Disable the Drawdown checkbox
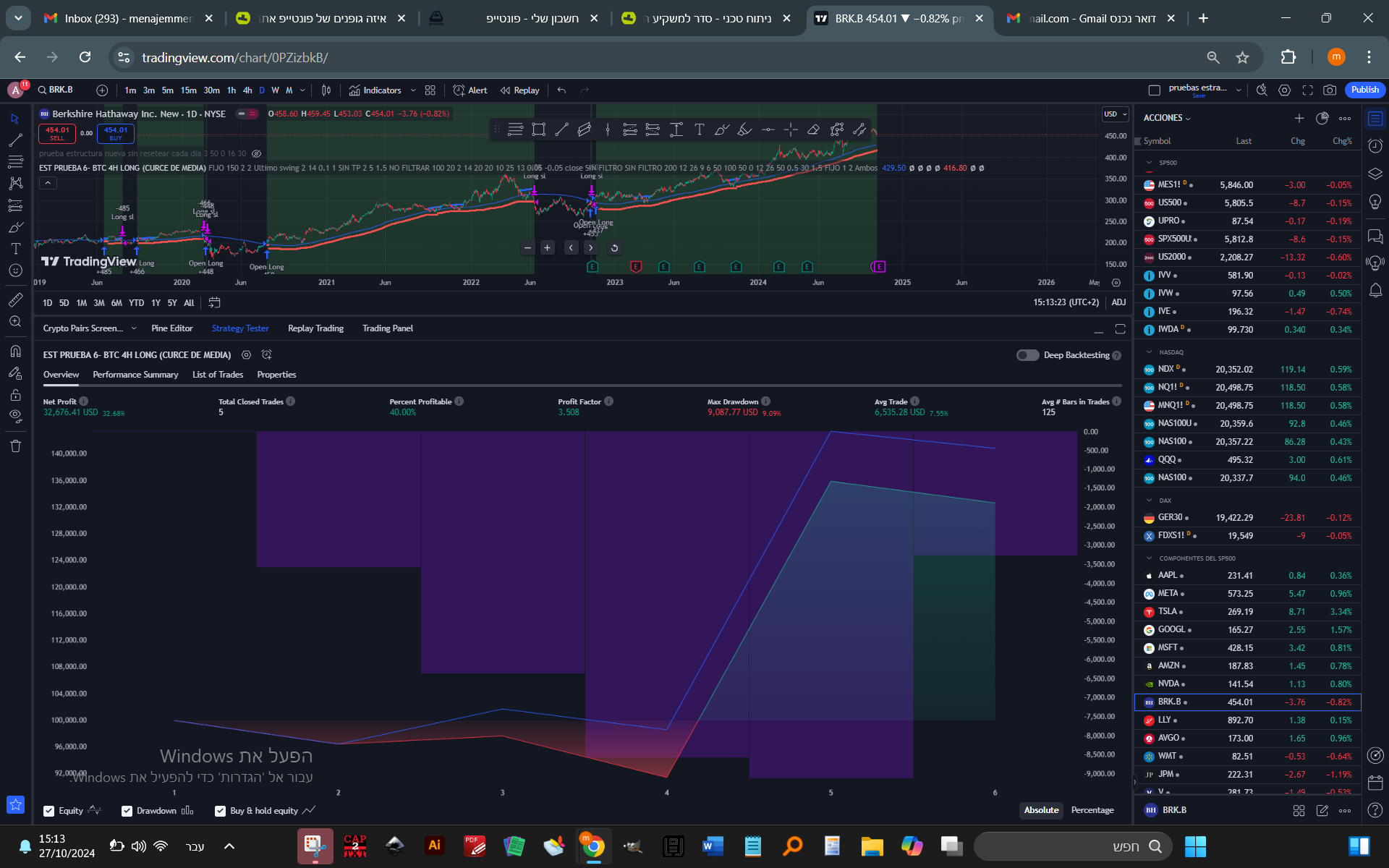The height and width of the screenshot is (868, 1389). pyautogui.click(x=127, y=811)
